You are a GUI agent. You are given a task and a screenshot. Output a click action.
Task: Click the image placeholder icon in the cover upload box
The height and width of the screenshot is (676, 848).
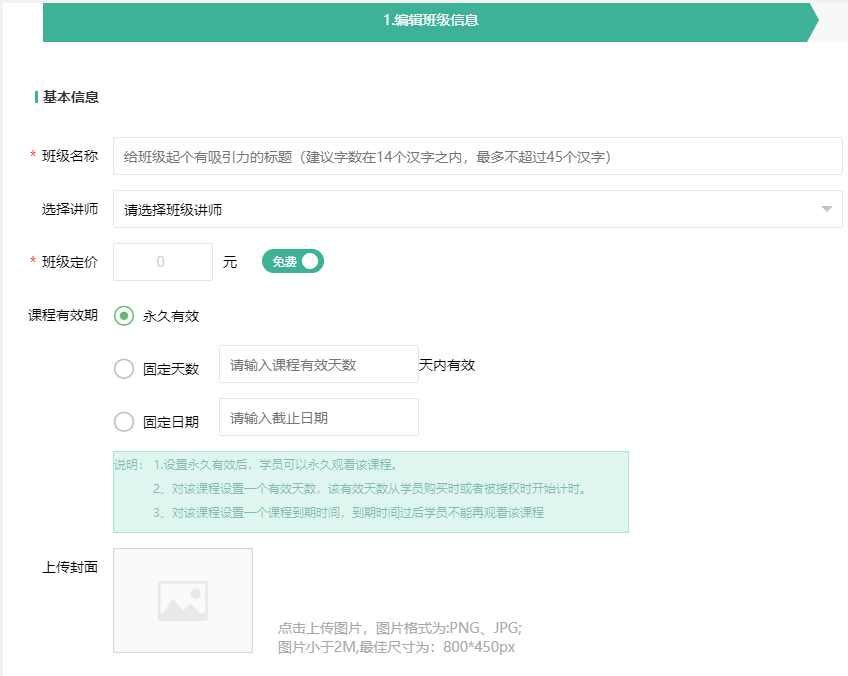183,600
